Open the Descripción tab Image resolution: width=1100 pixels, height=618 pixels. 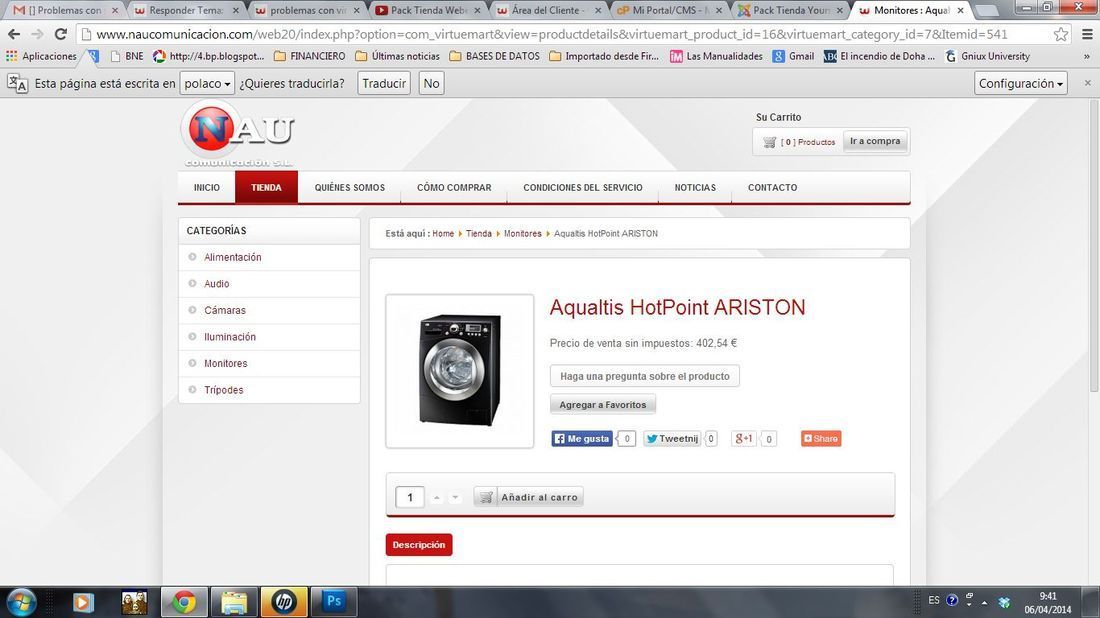coord(419,544)
